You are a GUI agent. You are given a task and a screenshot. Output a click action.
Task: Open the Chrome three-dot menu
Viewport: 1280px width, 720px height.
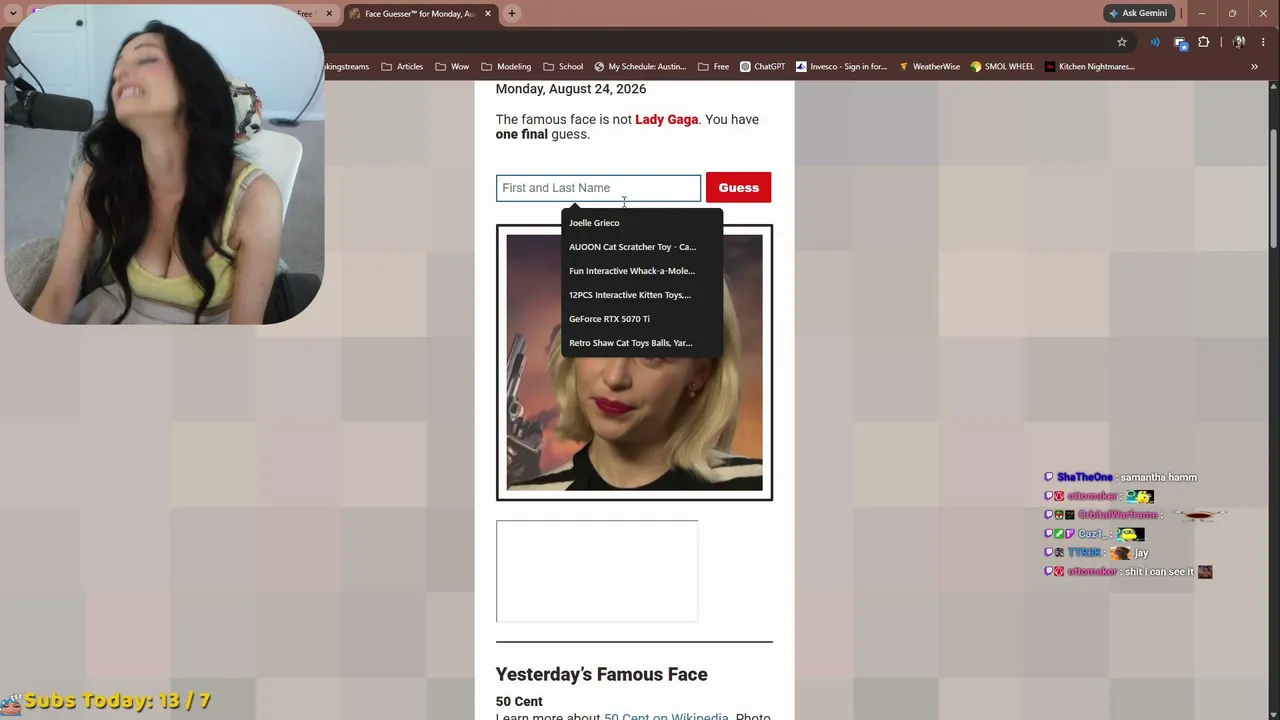1264,42
